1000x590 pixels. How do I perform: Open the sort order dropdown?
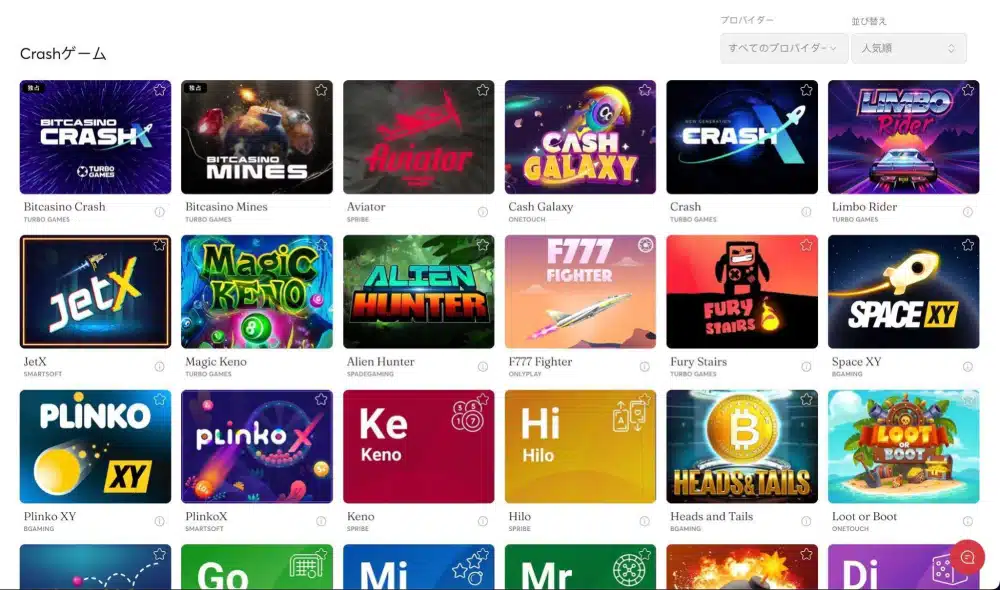coord(908,48)
